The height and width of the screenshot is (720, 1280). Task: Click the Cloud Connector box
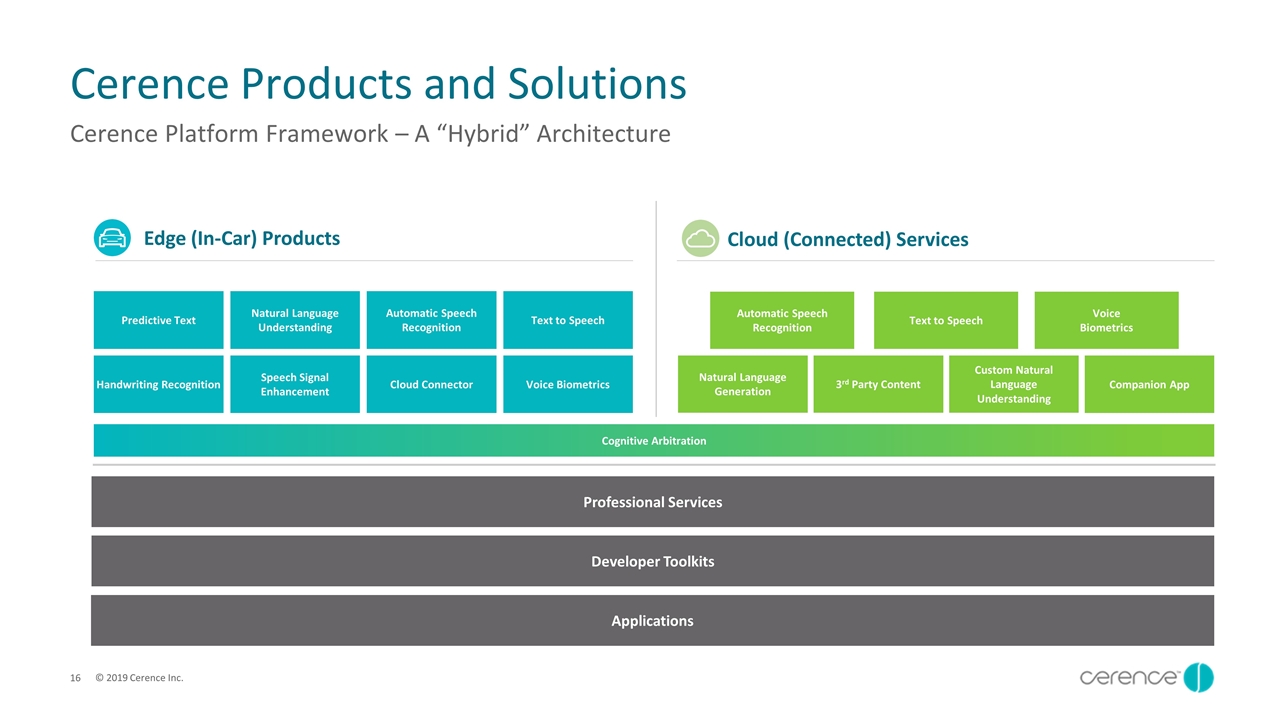[x=431, y=384]
